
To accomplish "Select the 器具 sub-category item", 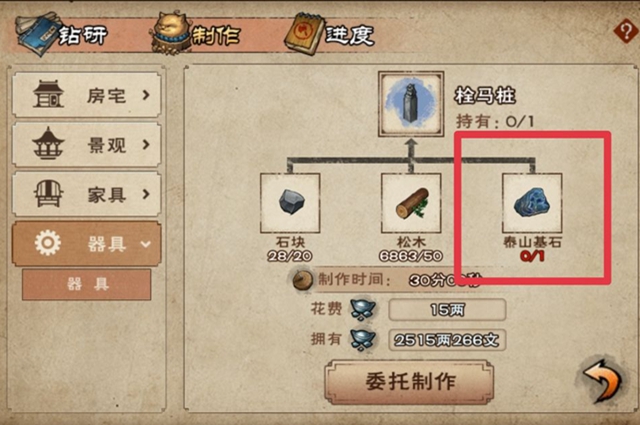I will pyautogui.click(x=87, y=284).
